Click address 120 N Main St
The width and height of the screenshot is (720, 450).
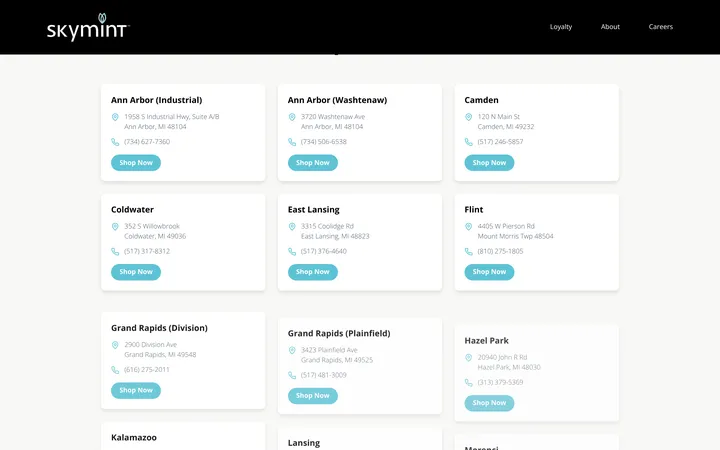(x=499, y=117)
